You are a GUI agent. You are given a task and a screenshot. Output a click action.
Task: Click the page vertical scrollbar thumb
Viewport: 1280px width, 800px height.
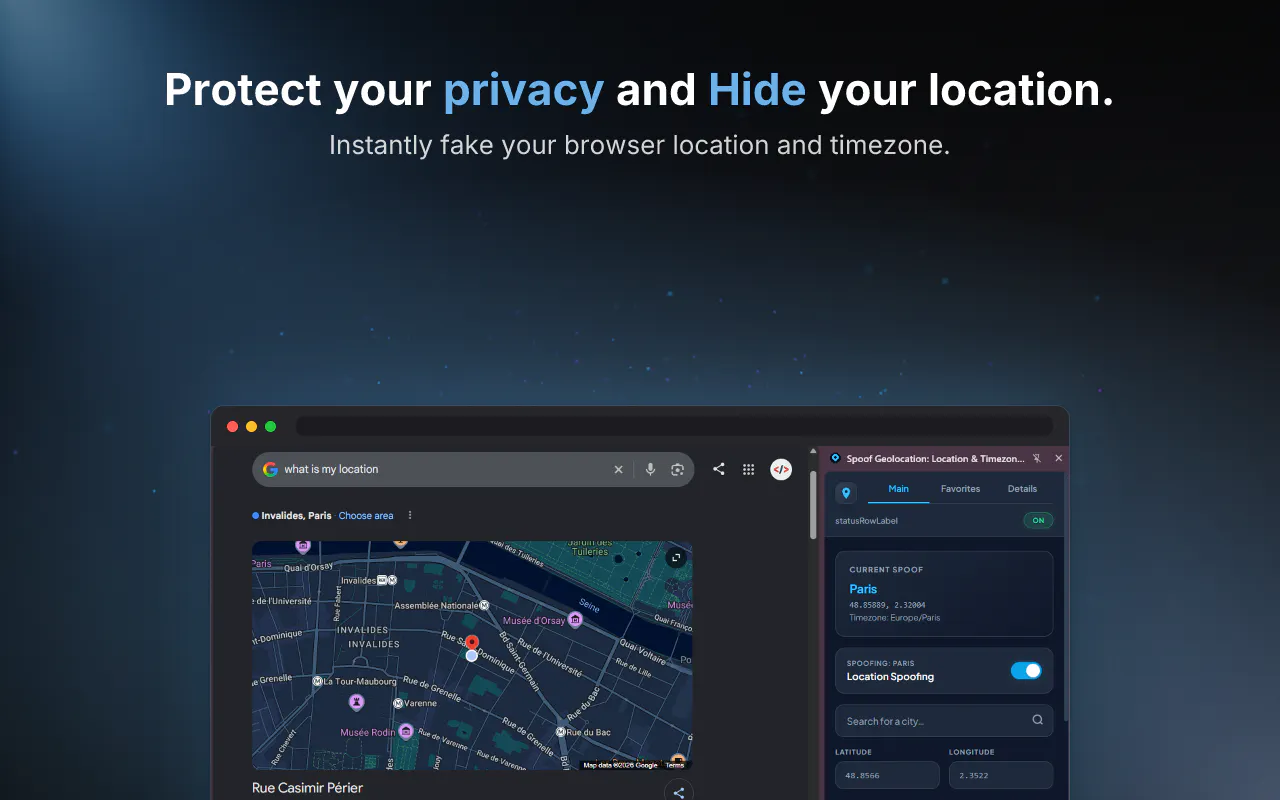pos(813,505)
